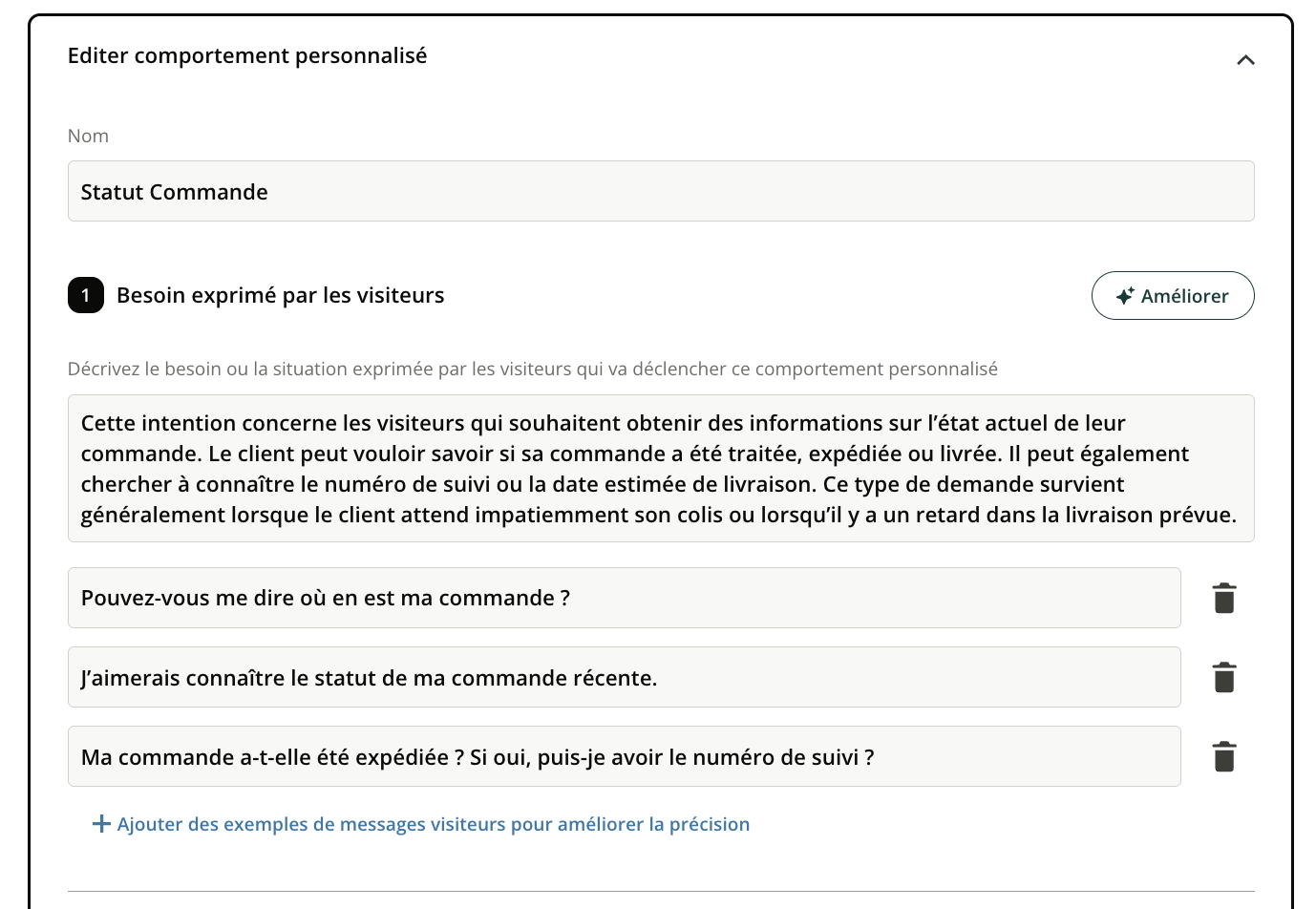
Task: Edit the 'statut de ma commande récente' example
Action: coord(624,678)
